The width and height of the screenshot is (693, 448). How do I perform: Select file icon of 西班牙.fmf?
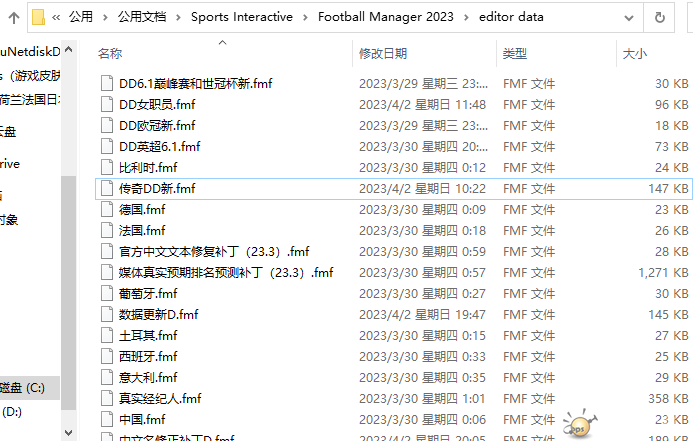pyautogui.click(x=107, y=356)
